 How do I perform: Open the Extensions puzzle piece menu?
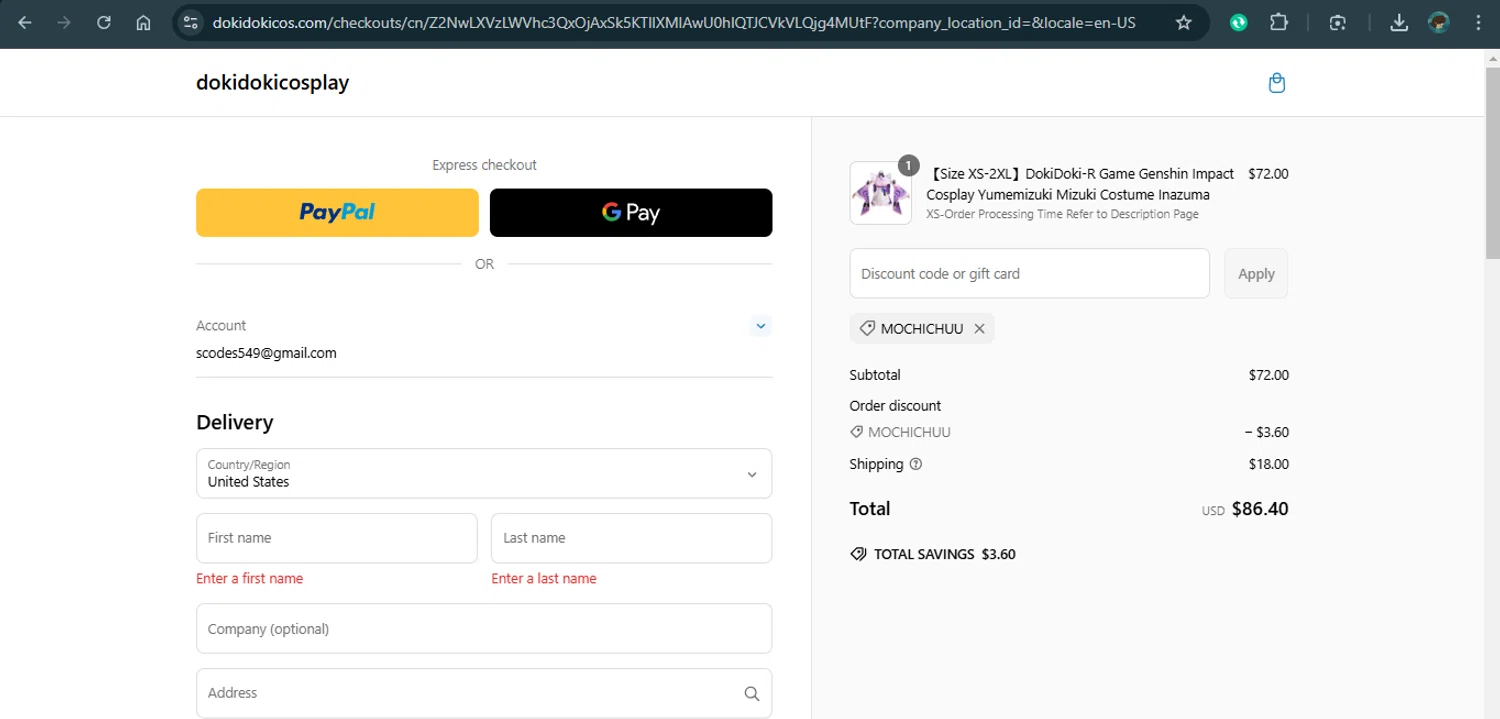pyautogui.click(x=1278, y=22)
